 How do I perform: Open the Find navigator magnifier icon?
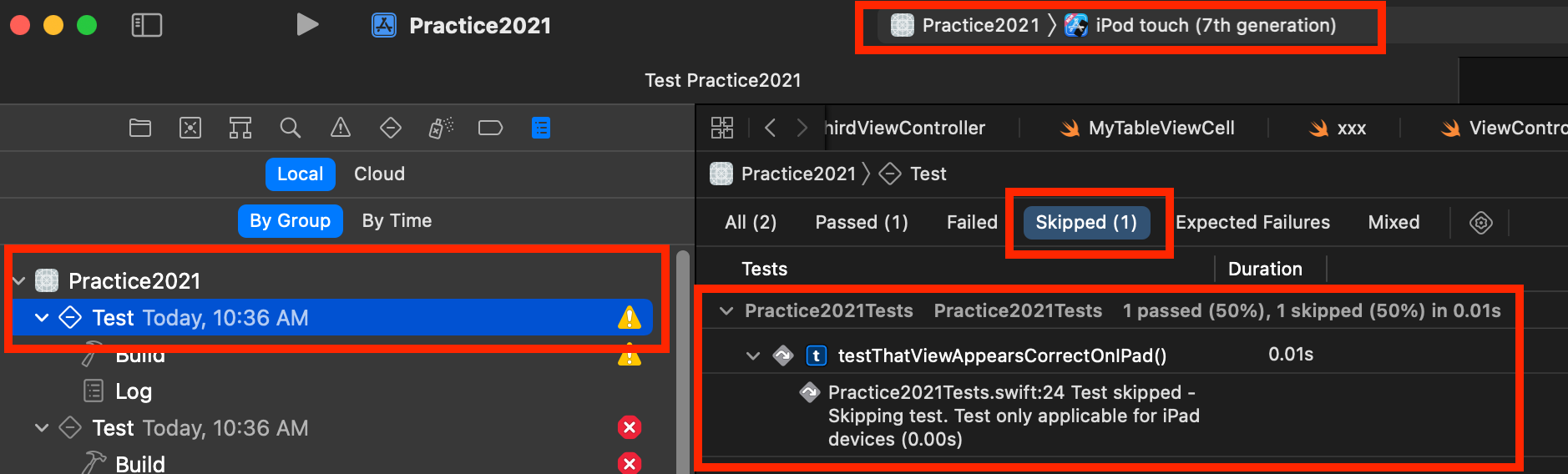[290, 128]
